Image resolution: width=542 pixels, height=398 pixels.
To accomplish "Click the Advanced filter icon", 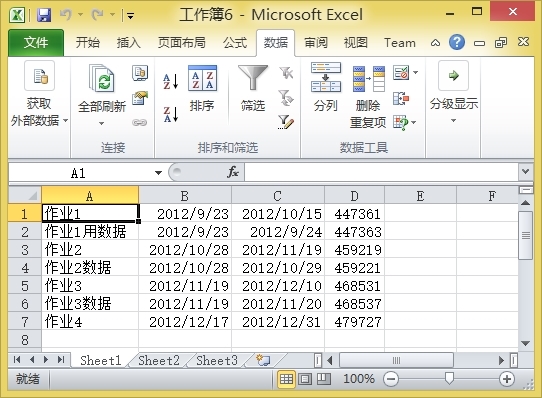I will tap(286, 122).
